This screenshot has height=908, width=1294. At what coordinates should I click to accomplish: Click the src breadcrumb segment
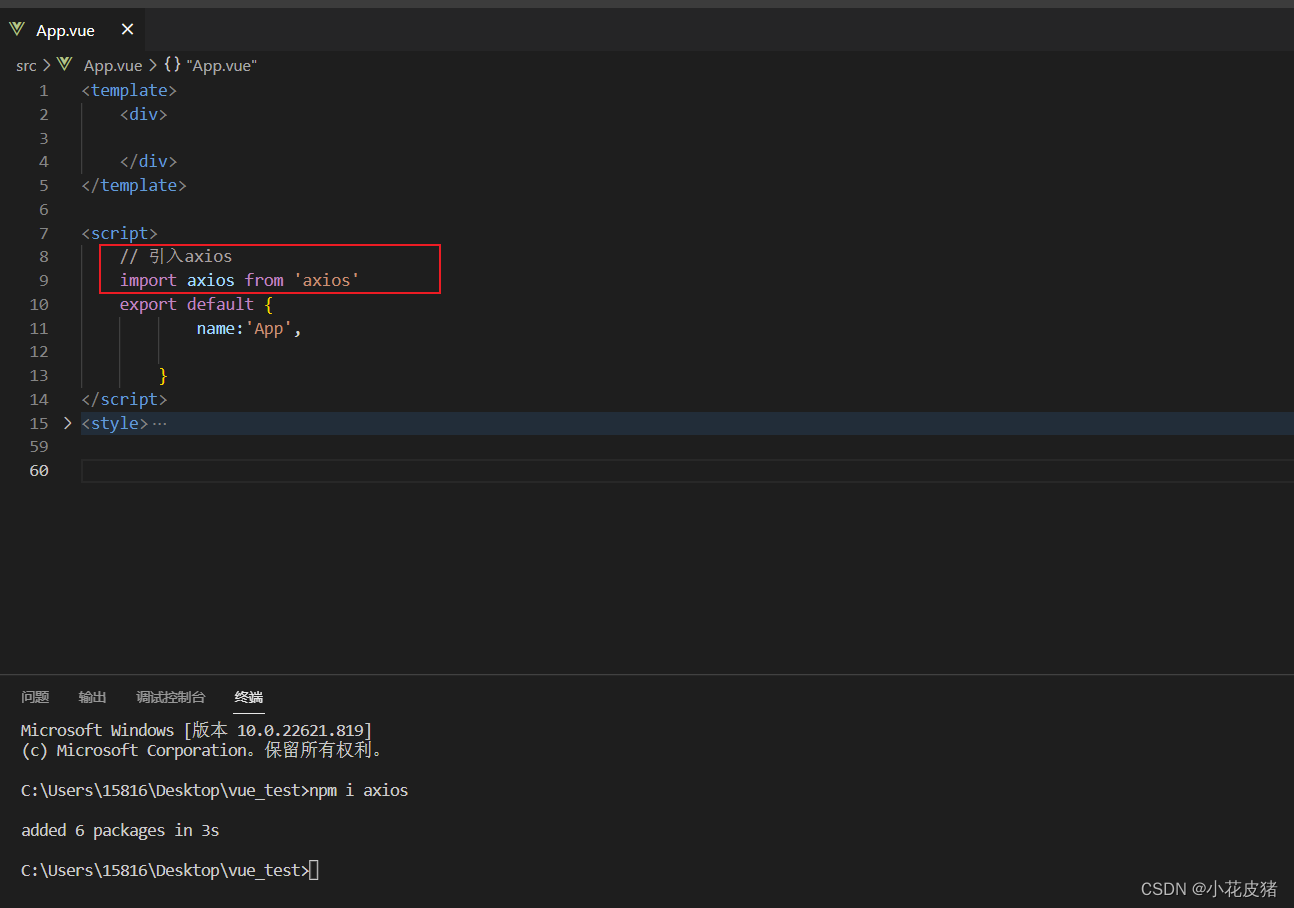[x=26, y=65]
